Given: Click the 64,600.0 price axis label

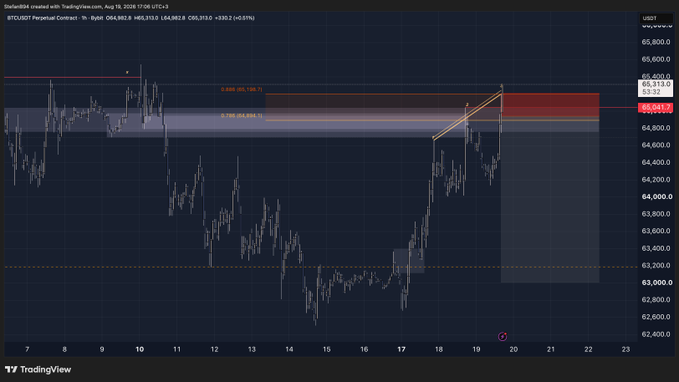Looking at the screenshot, I should click(x=656, y=145).
